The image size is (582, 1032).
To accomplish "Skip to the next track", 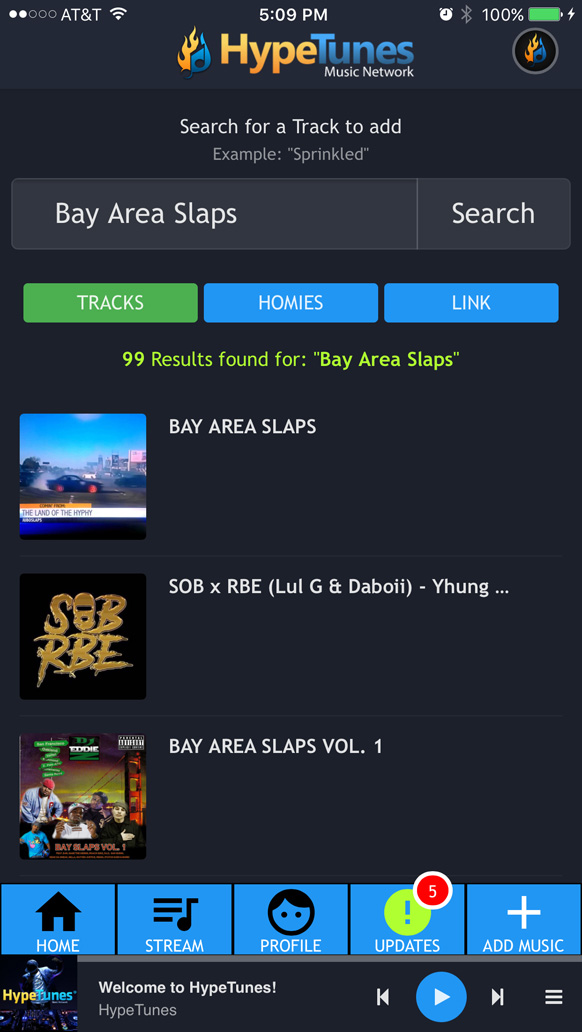I will point(498,997).
